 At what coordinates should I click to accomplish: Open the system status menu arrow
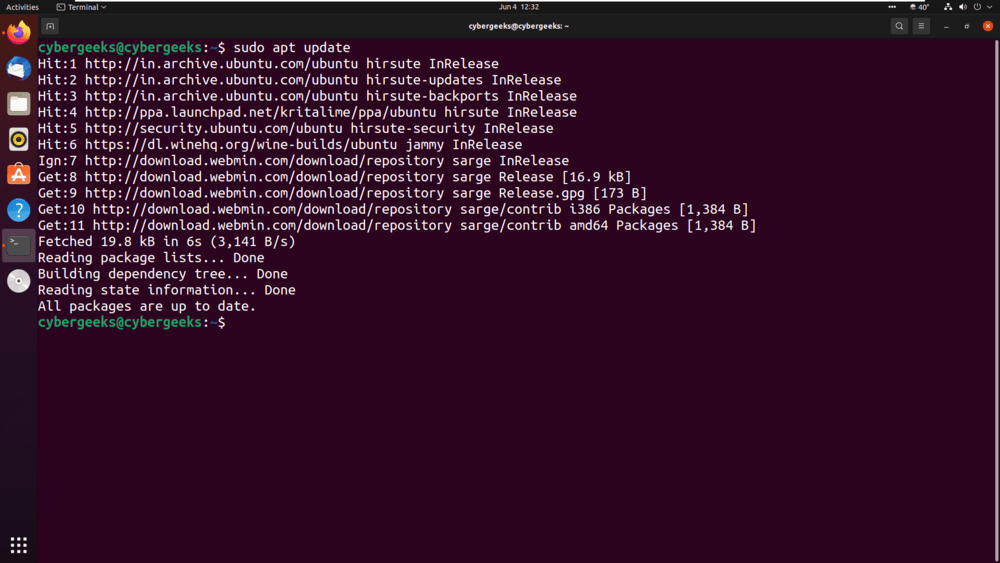pos(990,7)
